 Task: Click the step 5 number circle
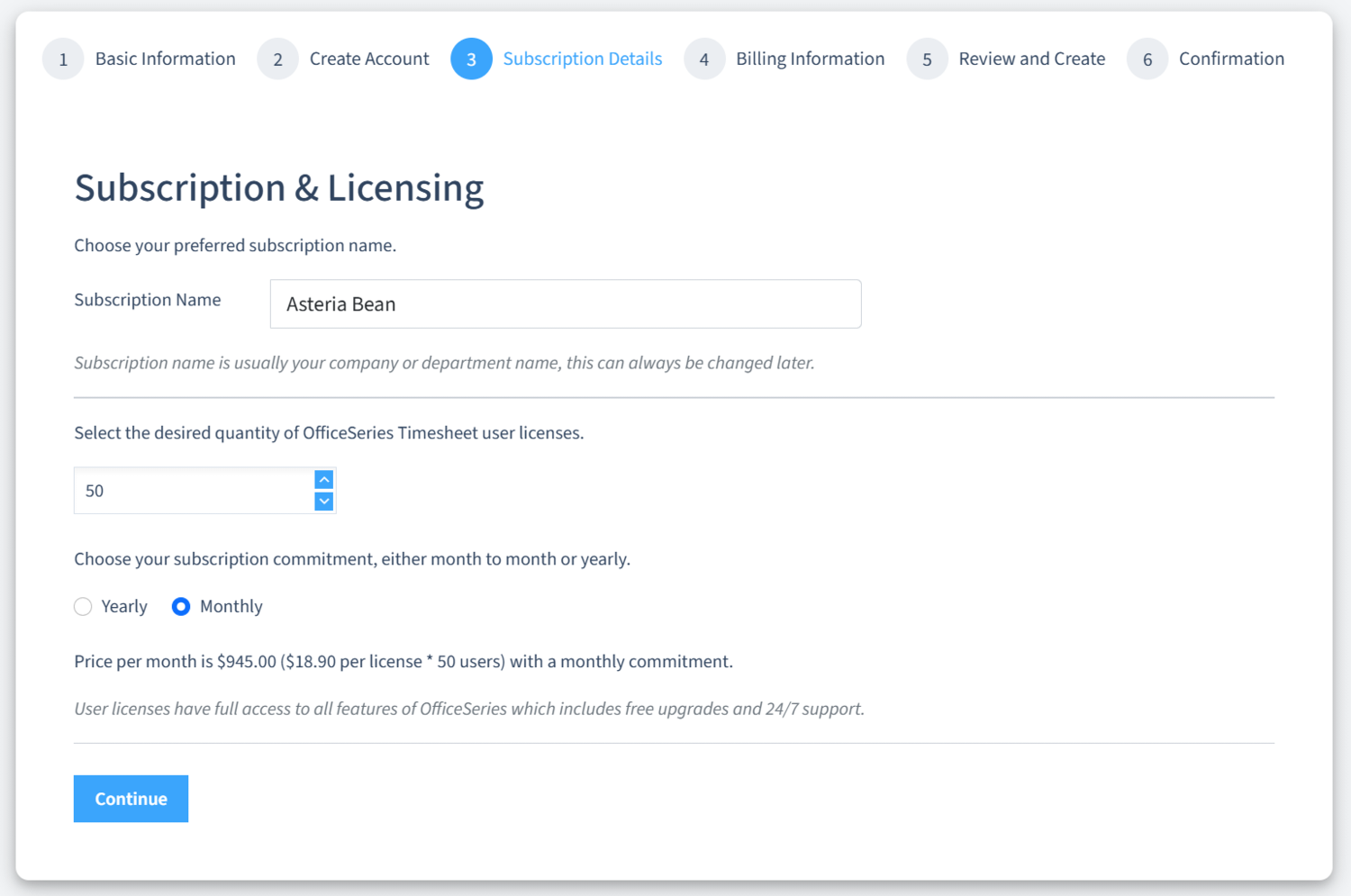pos(927,59)
